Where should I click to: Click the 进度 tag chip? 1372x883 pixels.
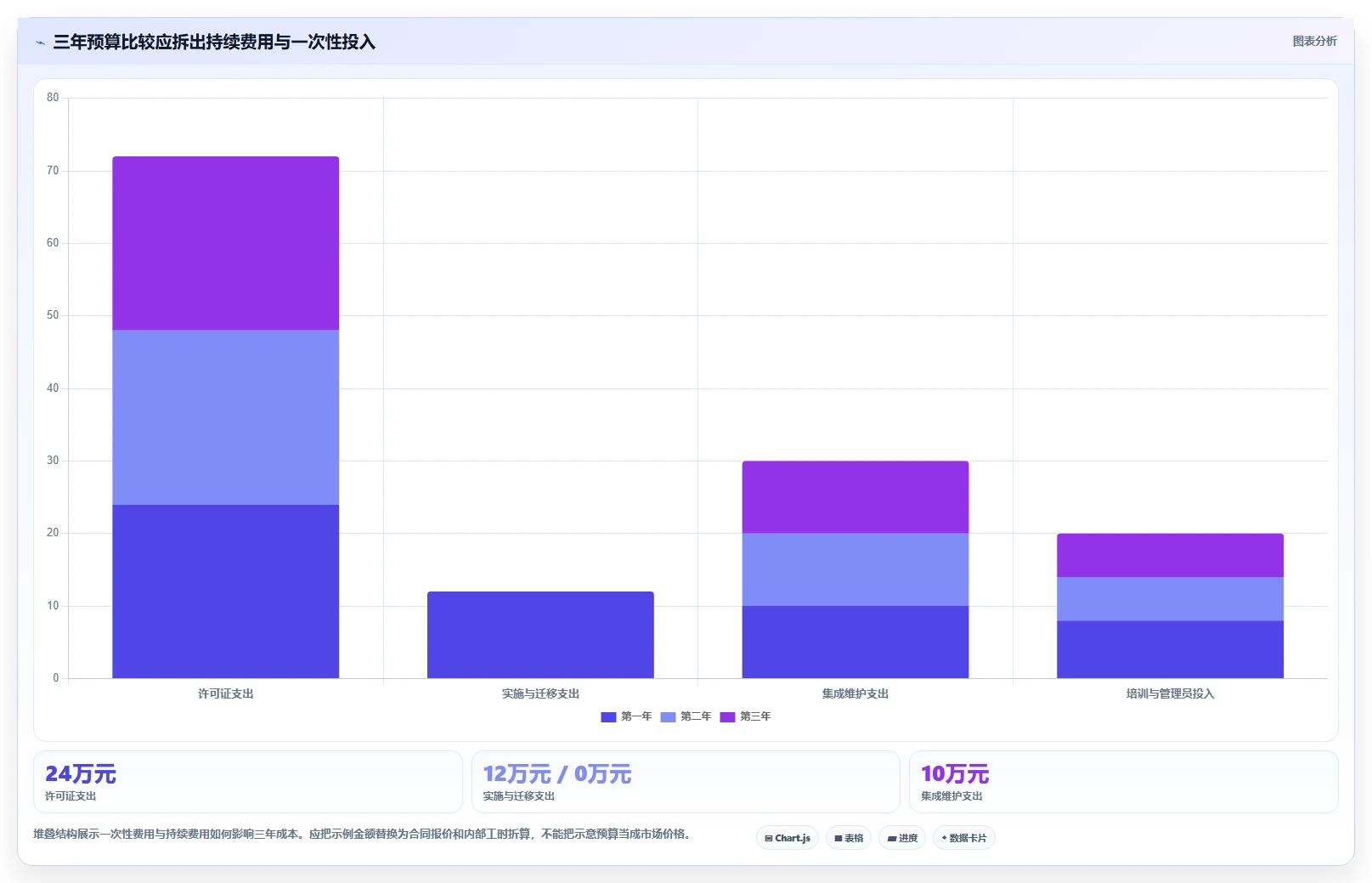click(x=902, y=838)
